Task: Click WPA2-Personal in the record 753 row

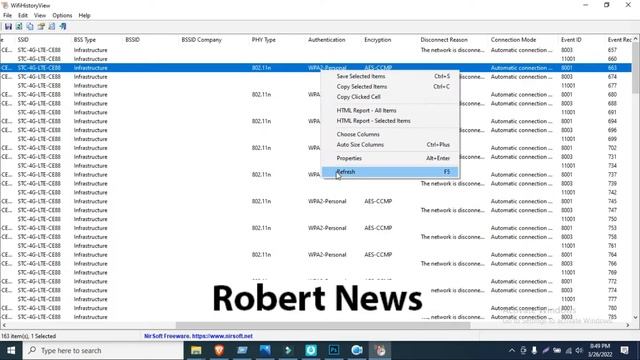Action: (x=327, y=228)
